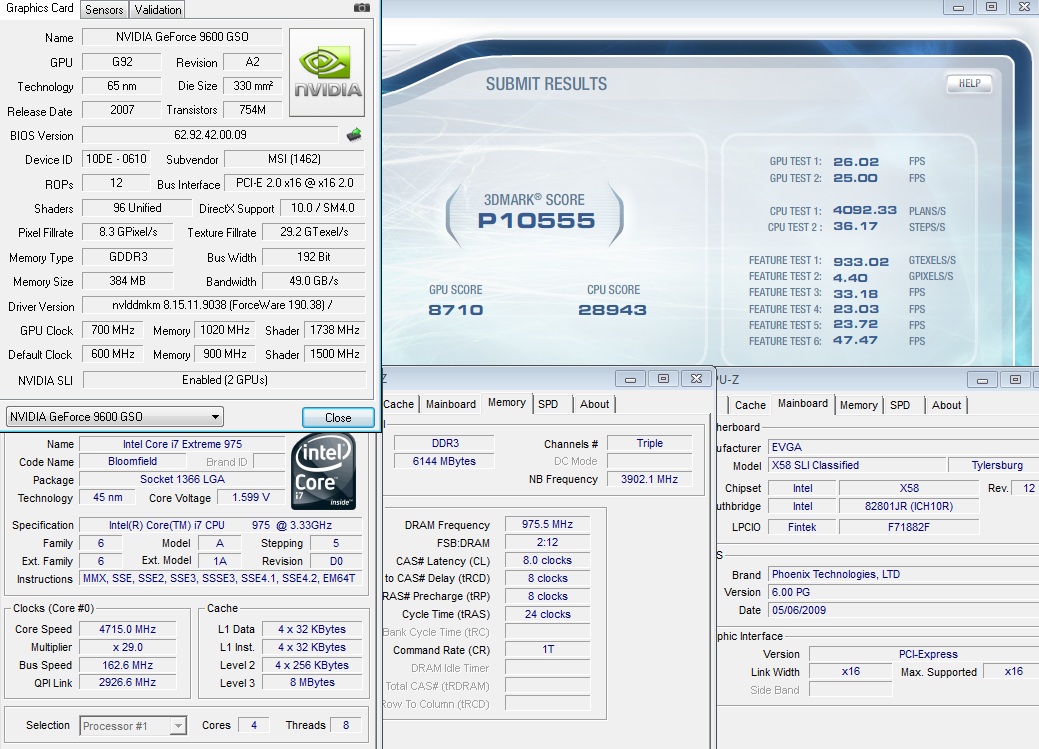The image size is (1039, 749).
Task: Click the Core Voltage 1.599 V value
Action: click(x=251, y=497)
